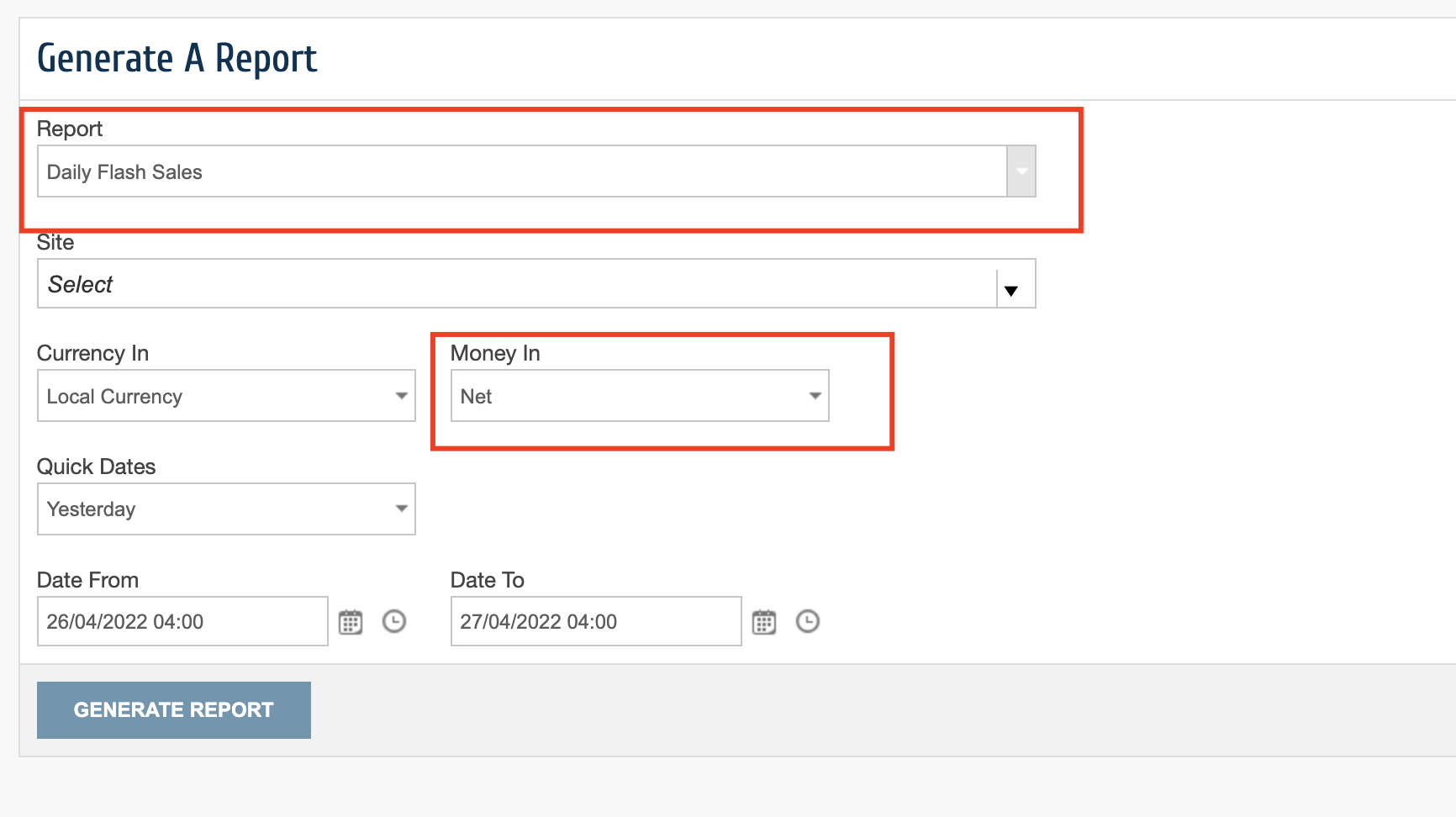Click the calendar icon beside the 26/04/2022 field

click(350, 621)
